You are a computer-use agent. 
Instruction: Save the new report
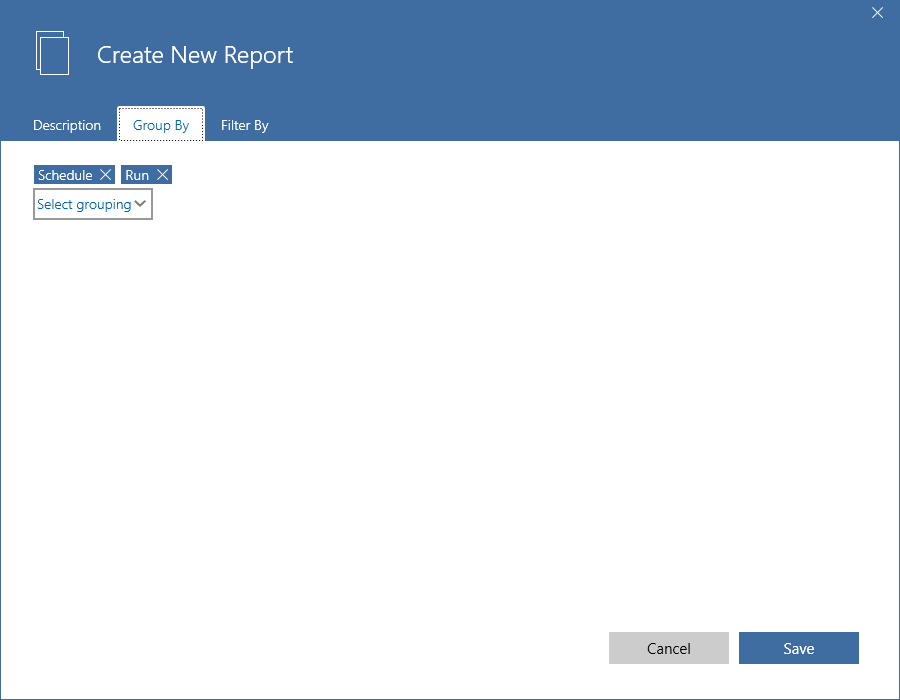(798, 648)
